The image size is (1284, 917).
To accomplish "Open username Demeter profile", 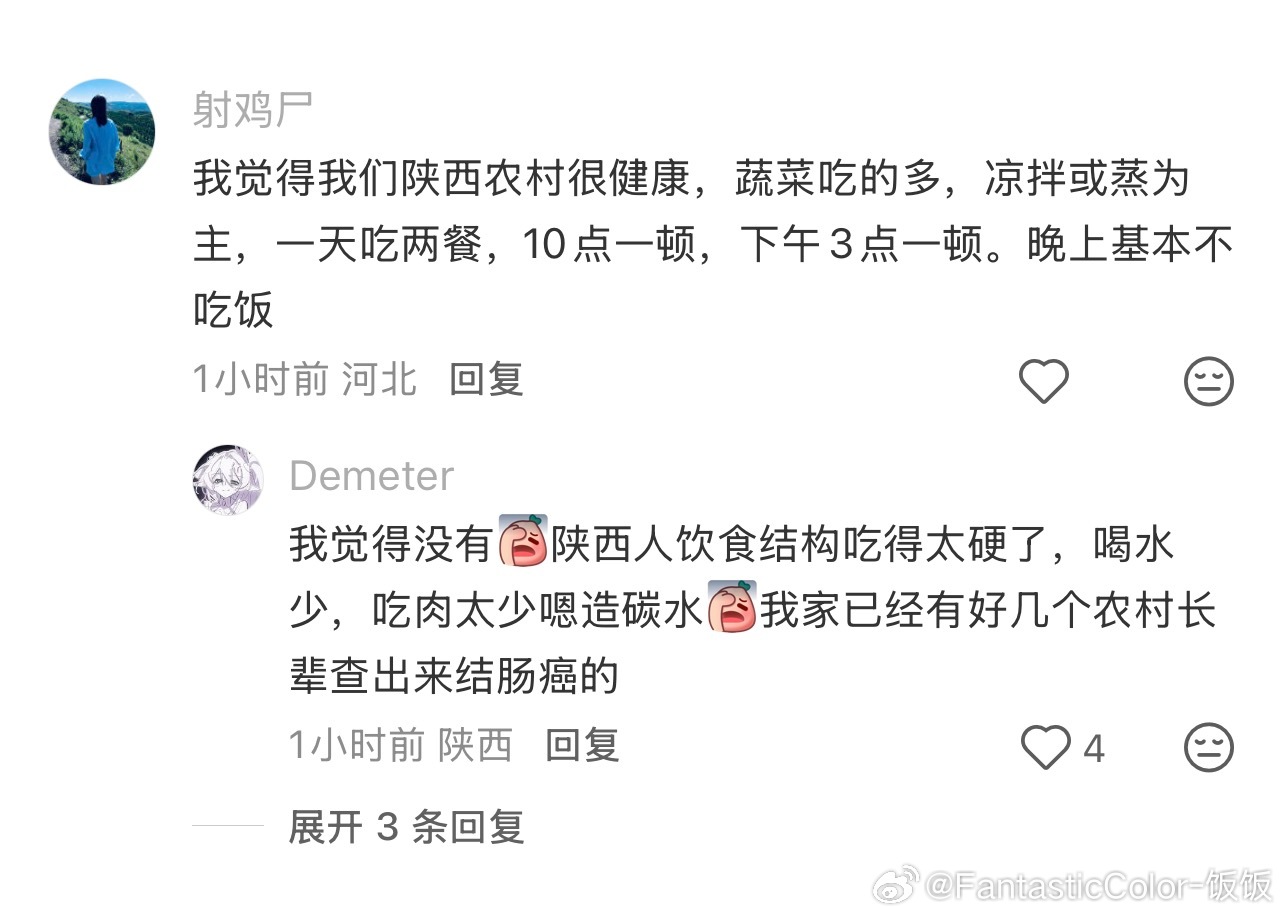I will [x=372, y=476].
